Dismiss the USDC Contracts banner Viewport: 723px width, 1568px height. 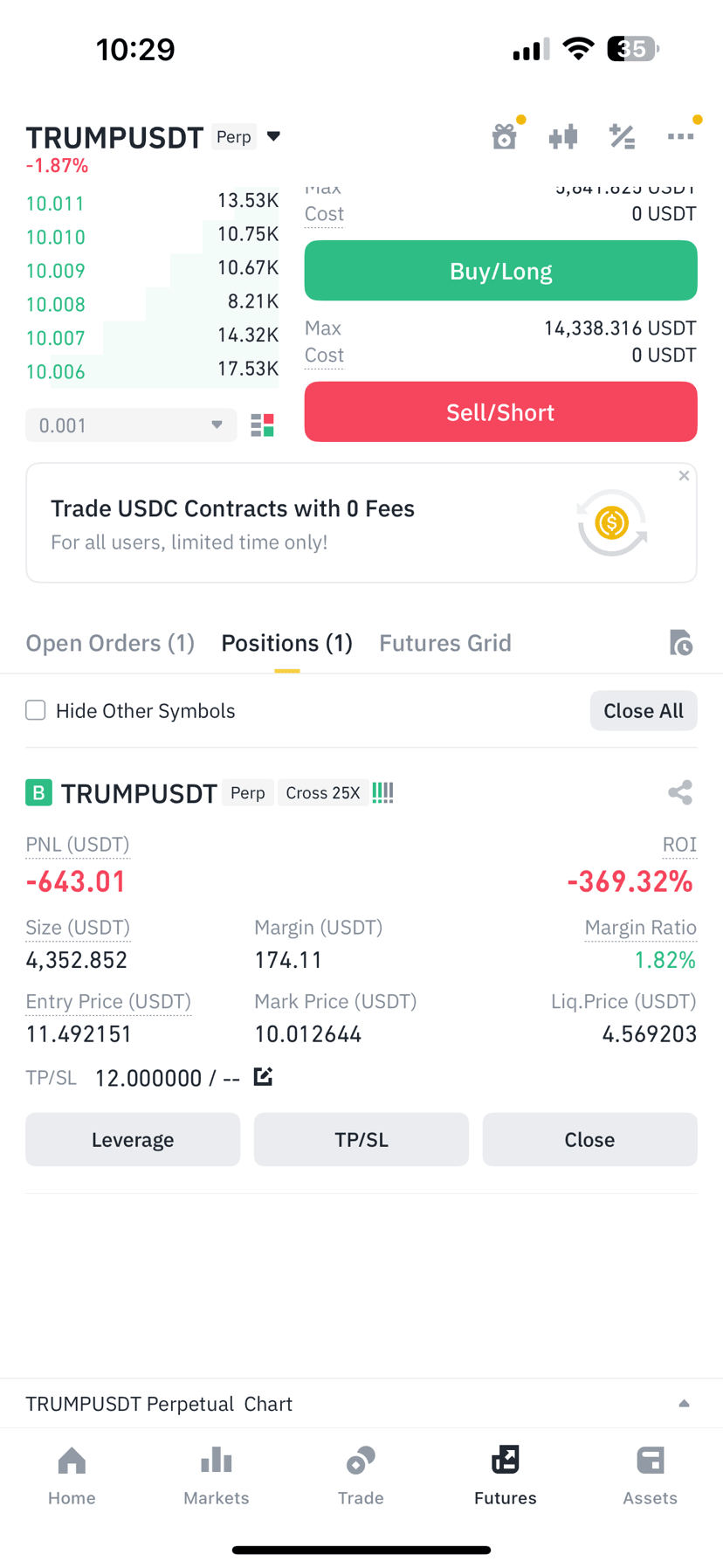coord(684,476)
